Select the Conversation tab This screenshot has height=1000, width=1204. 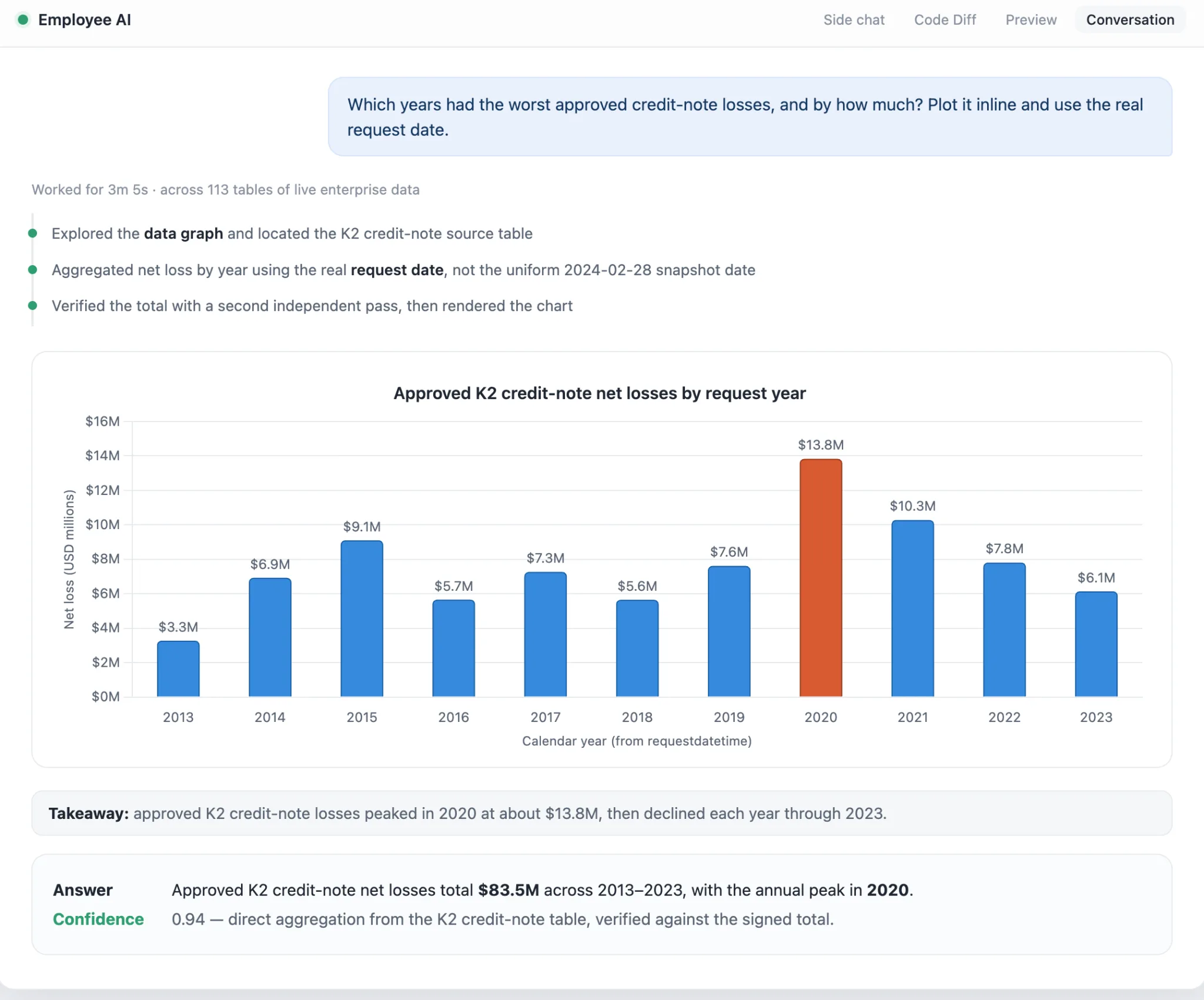point(1130,20)
